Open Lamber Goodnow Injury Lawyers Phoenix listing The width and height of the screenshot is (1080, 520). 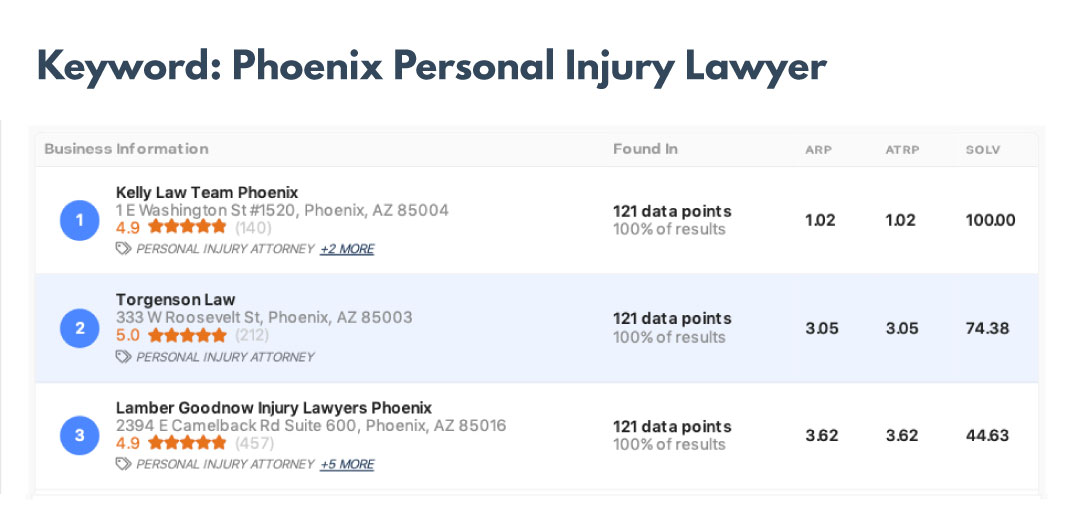point(274,407)
